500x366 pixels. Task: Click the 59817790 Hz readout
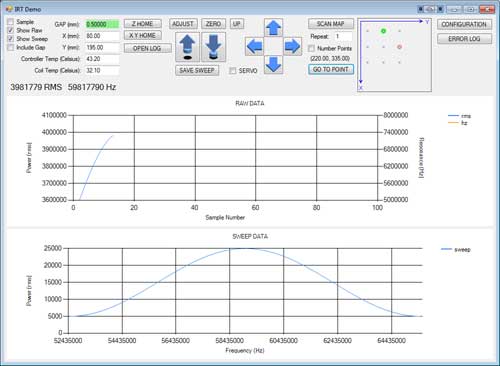[92, 87]
